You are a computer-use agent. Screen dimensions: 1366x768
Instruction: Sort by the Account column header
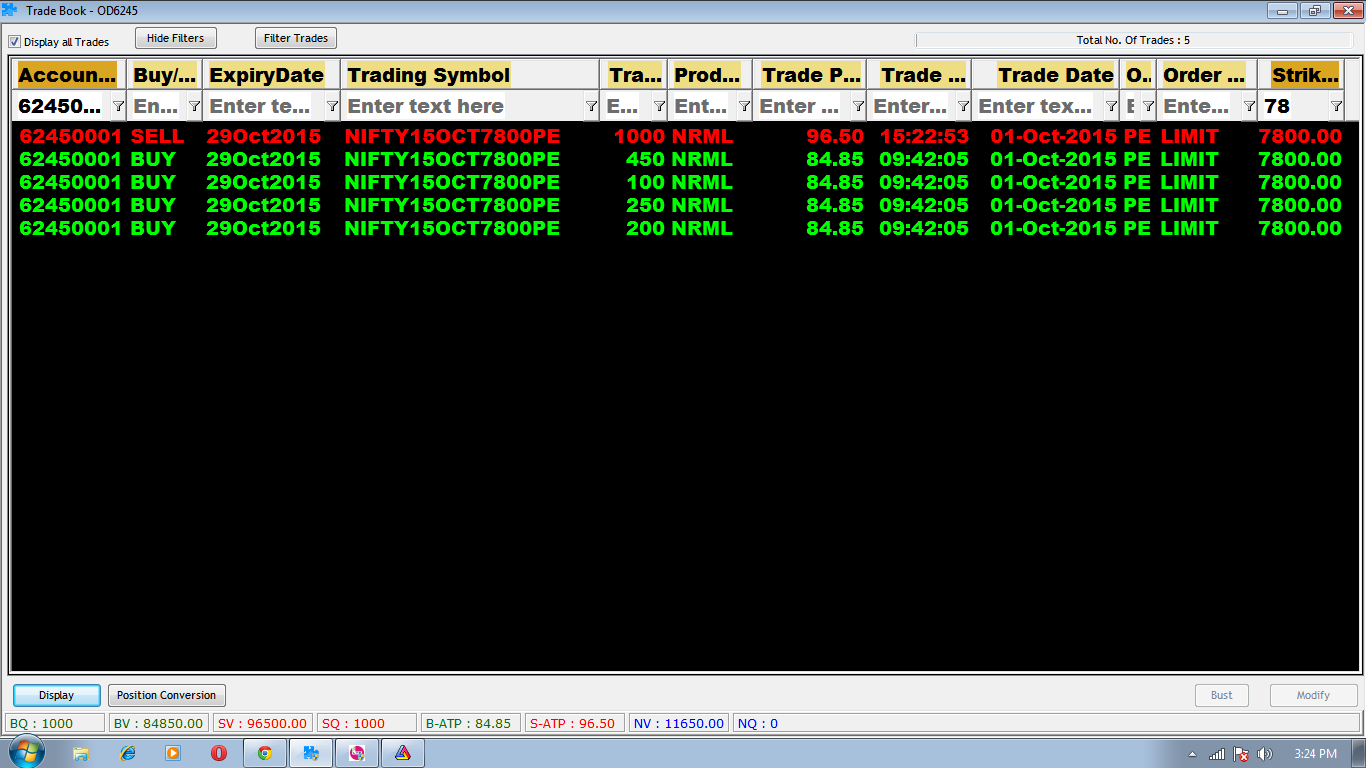(68, 75)
